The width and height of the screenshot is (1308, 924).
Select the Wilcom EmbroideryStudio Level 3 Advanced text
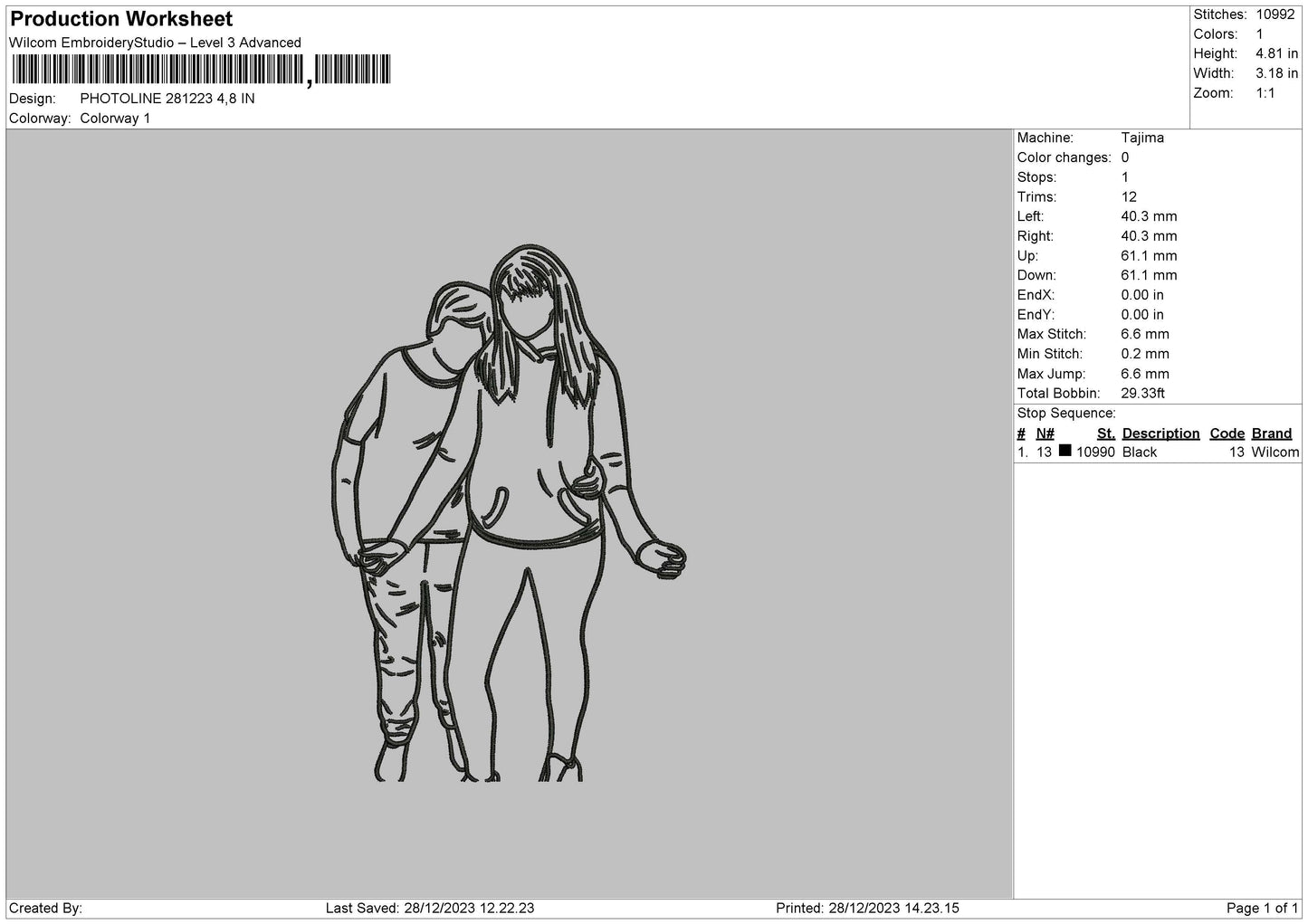click(x=155, y=43)
